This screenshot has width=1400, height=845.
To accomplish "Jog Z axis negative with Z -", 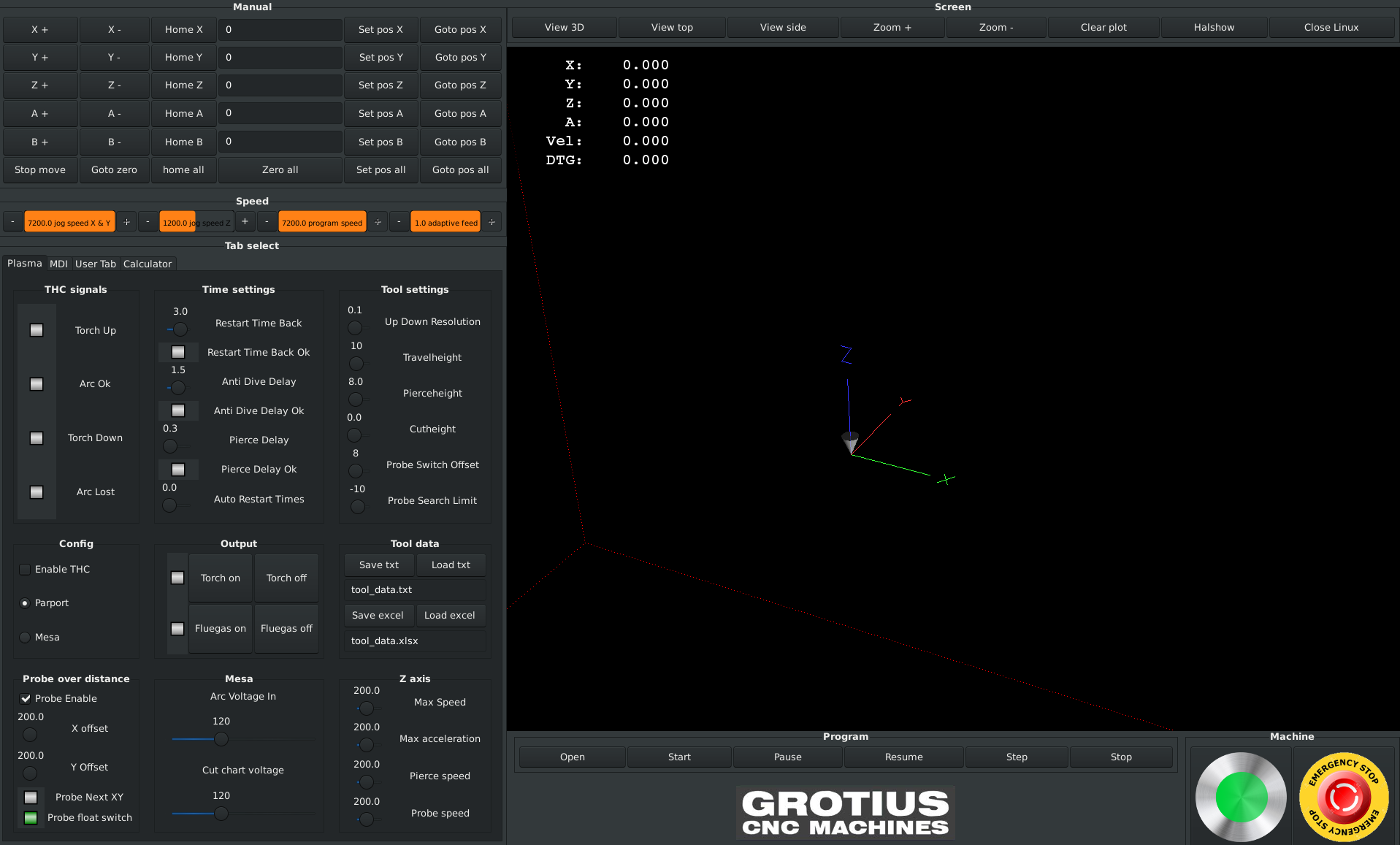I will [x=115, y=85].
